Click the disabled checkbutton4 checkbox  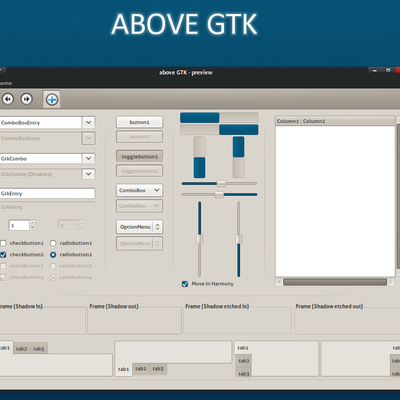click(3, 277)
